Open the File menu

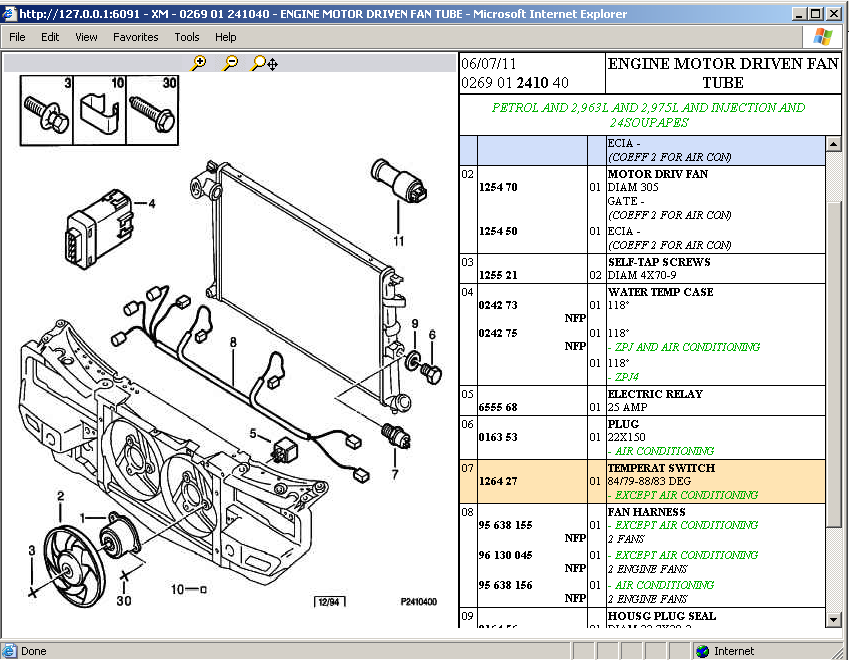click(x=18, y=37)
